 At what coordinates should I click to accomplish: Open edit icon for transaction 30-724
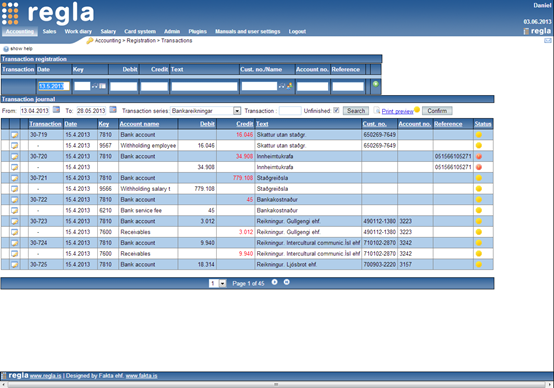click(x=14, y=243)
